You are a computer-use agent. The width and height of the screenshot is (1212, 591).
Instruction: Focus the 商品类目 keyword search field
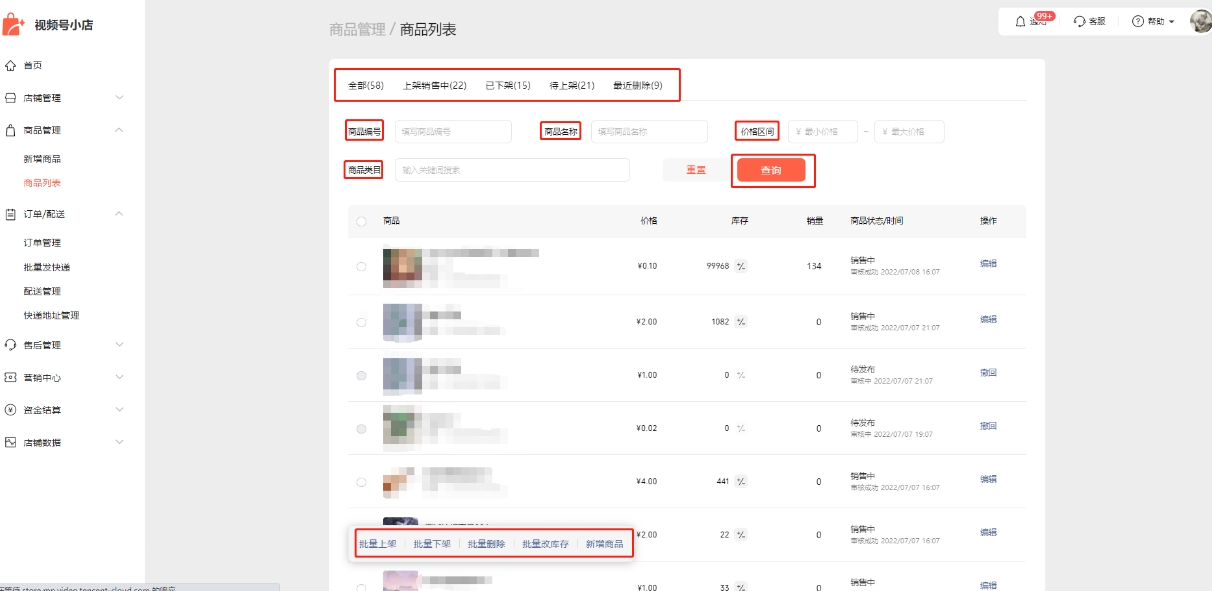512,170
